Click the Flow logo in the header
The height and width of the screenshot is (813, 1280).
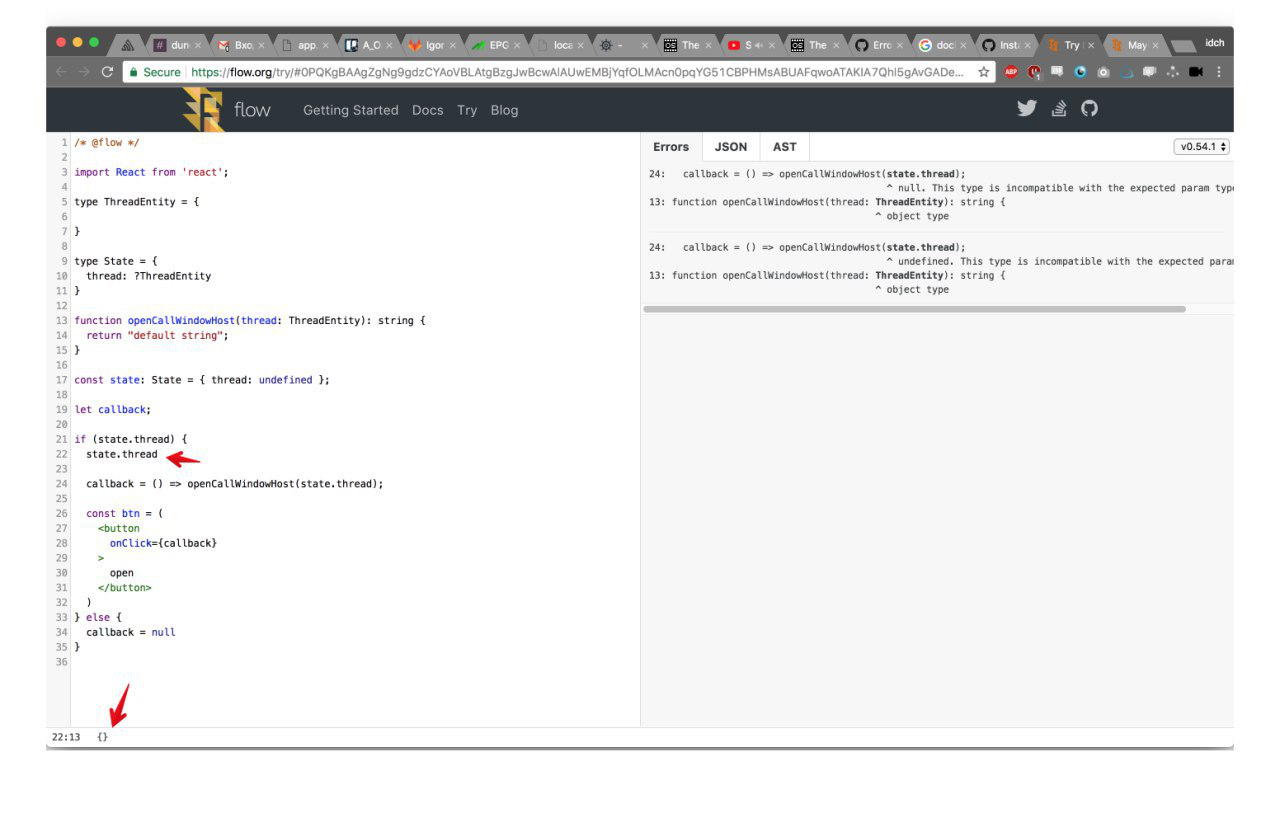pyautogui.click(x=200, y=110)
